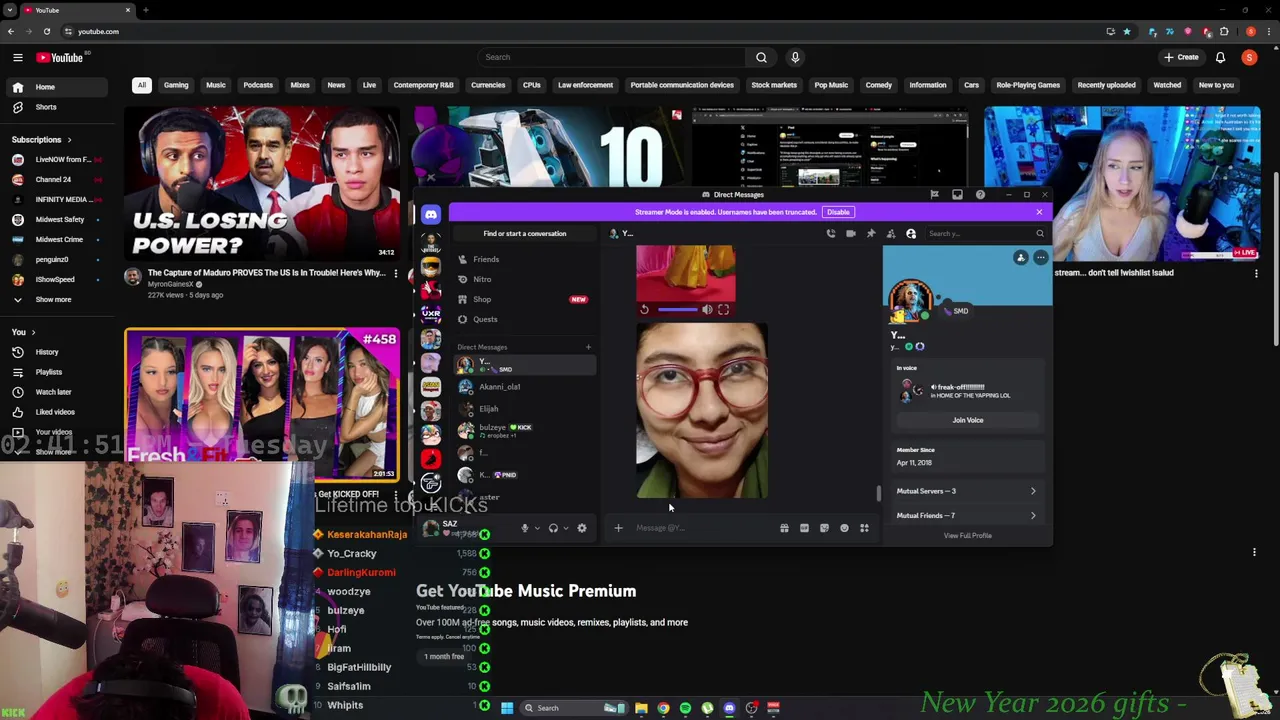Open the Maduro video thumbnail on YouTube
The width and height of the screenshot is (1280, 720).
coord(262,183)
